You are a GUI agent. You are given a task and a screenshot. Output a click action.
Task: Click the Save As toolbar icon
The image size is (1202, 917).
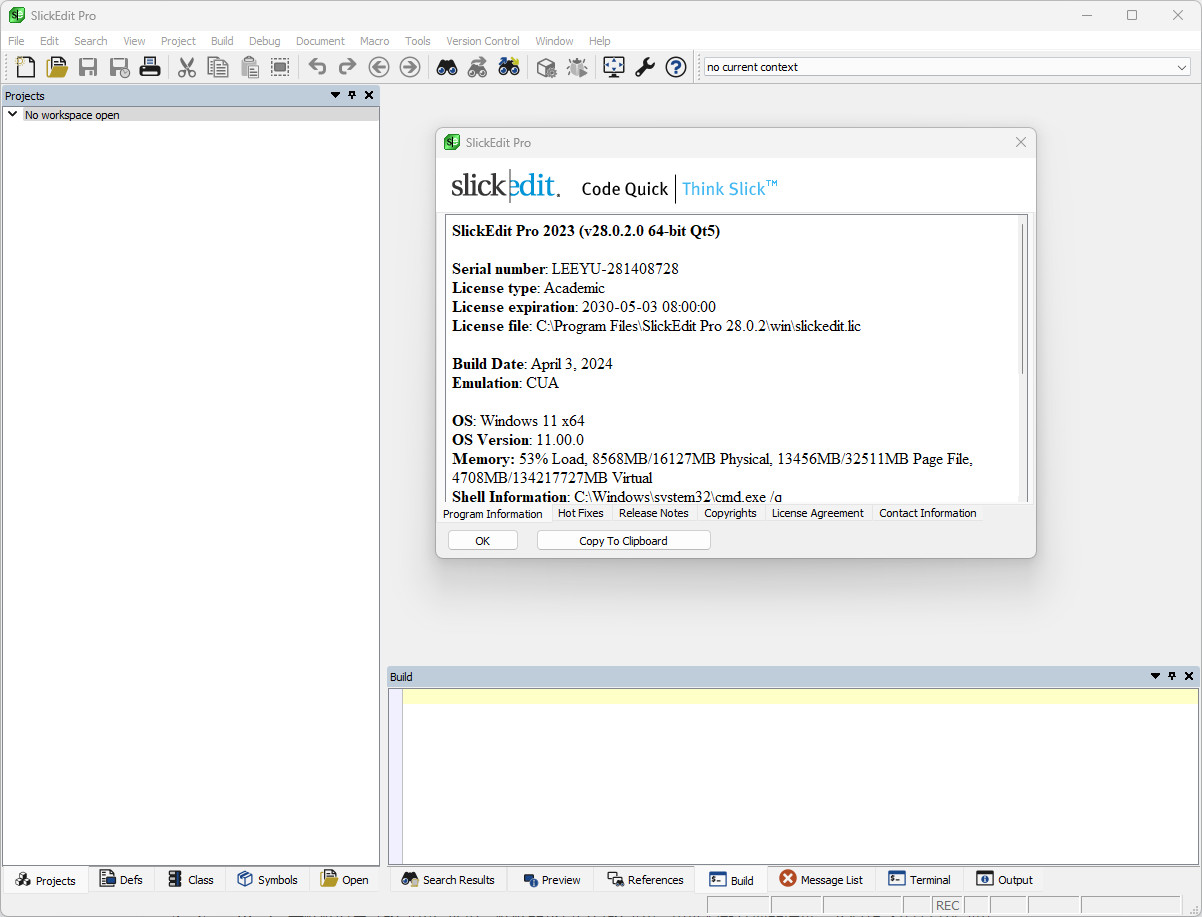pyautogui.click(x=119, y=67)
